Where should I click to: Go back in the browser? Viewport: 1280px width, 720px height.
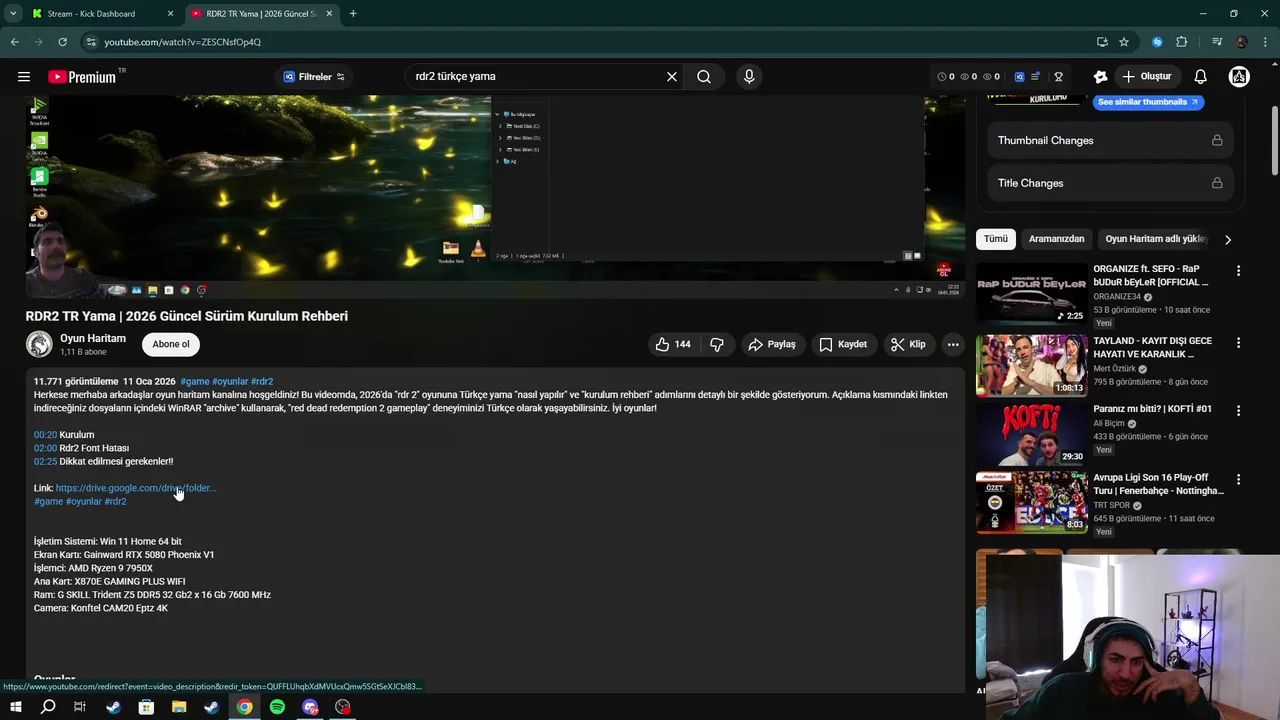[14, 42]
